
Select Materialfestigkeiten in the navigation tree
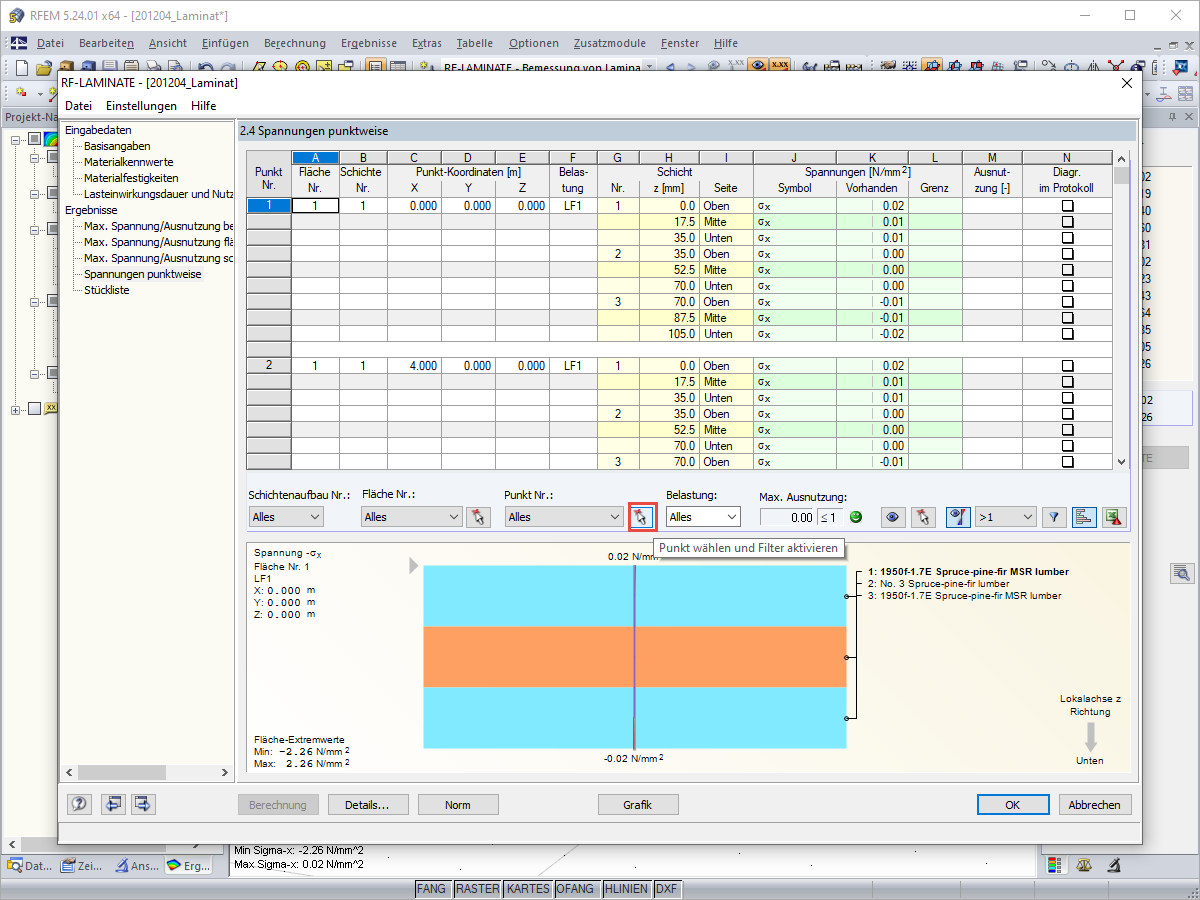(131, 178)
